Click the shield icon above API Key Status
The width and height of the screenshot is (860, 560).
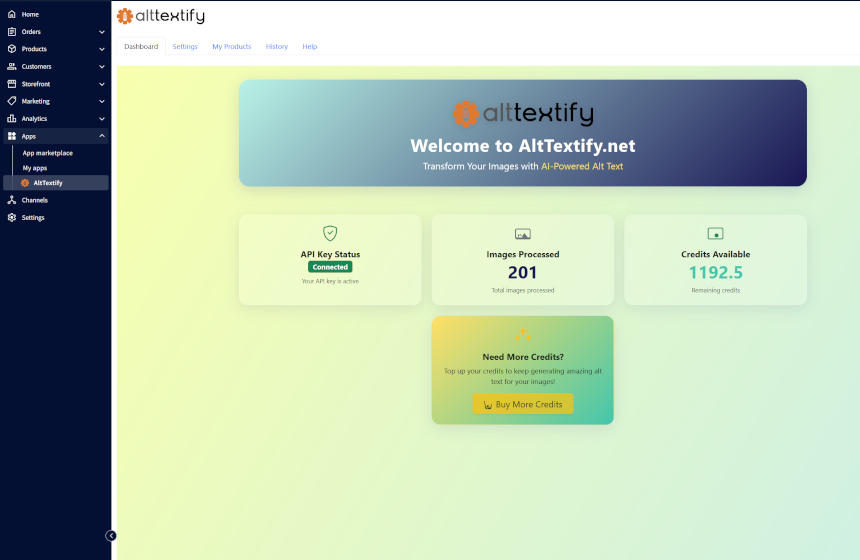click(x=330, y=233)
